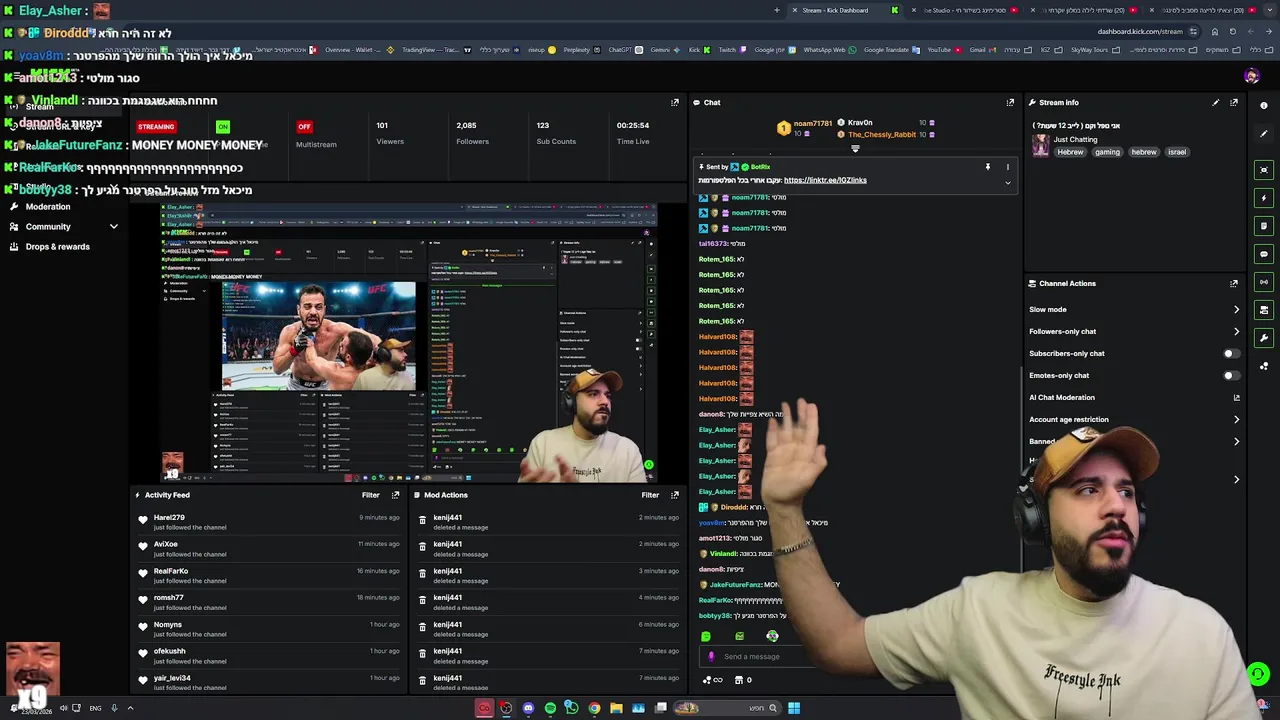Pop out the Mod Actions panel
1280x720 pixels.
point(675,495)
